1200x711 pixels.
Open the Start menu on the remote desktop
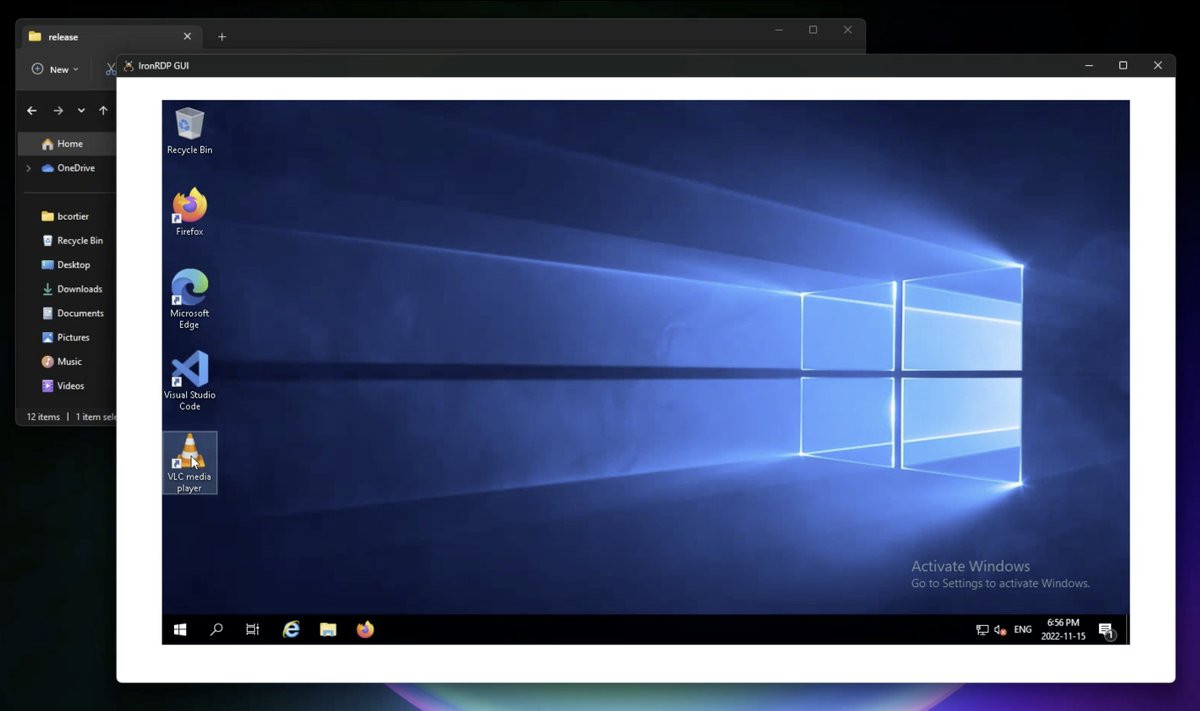[180, 629]
